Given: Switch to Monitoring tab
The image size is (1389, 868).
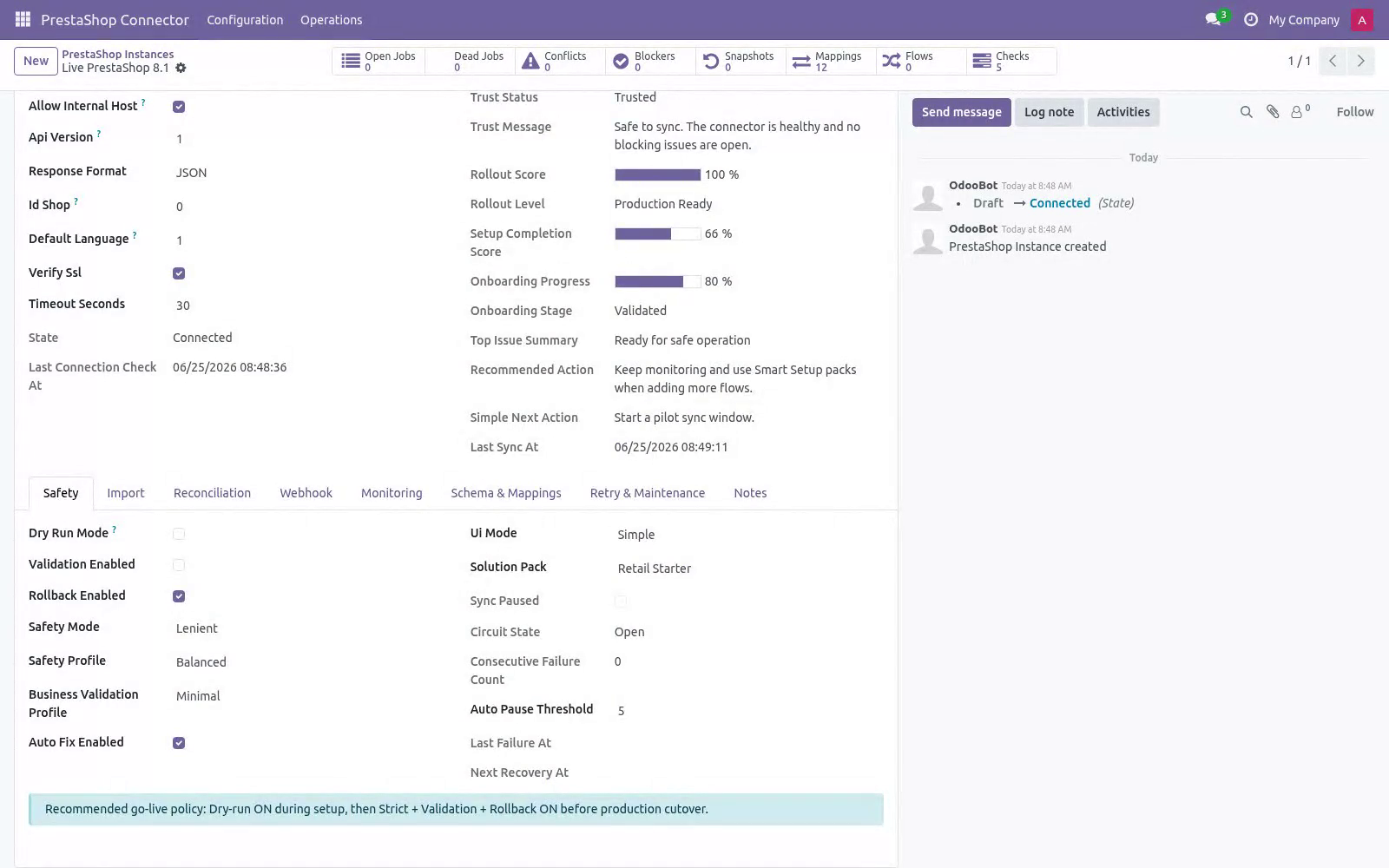Looking at the screenshot, I should 392,493.
